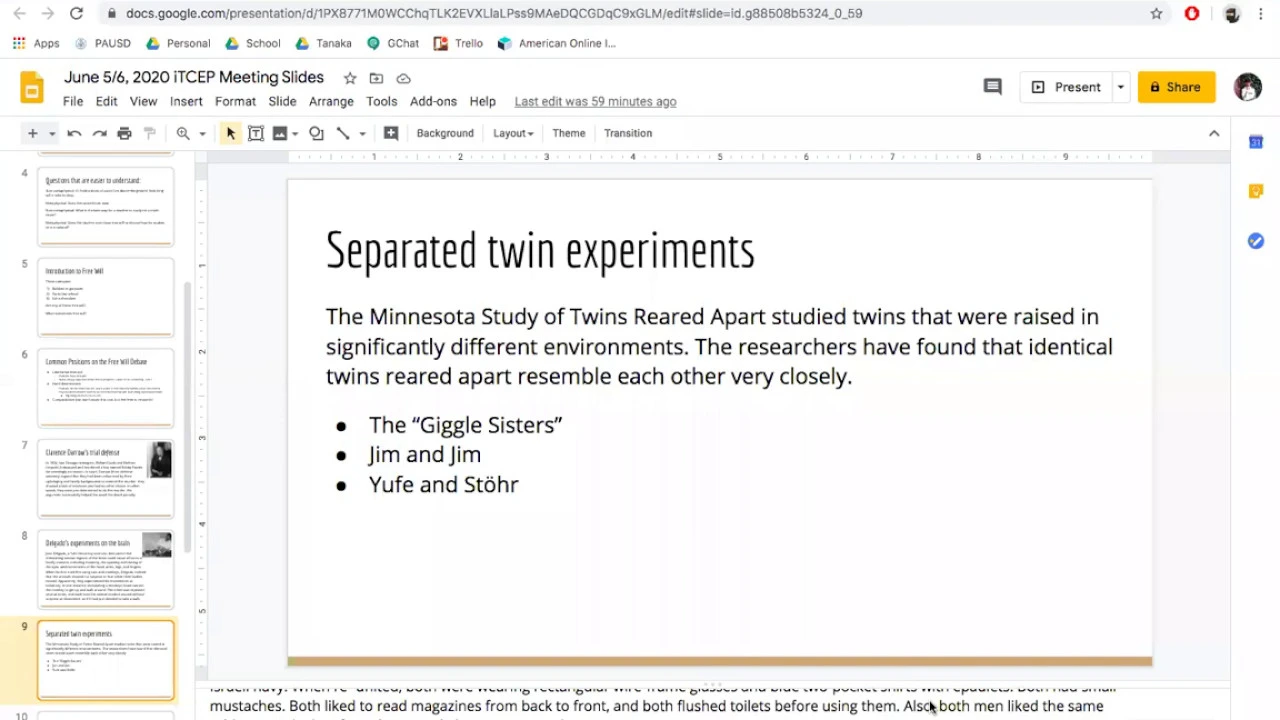
Task: Collapse the toolbar with the chevron
Action: 1214,133
